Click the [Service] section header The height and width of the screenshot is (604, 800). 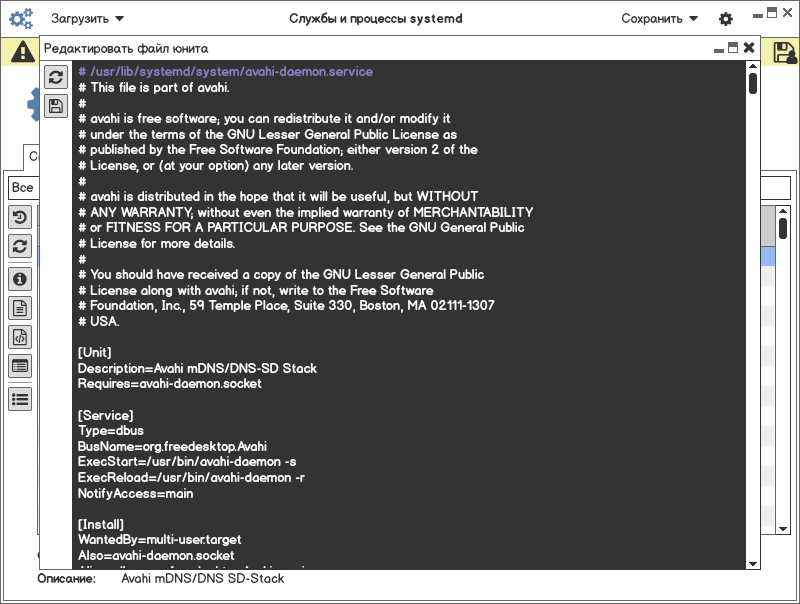pyautogui.click(x=105, y=415)
